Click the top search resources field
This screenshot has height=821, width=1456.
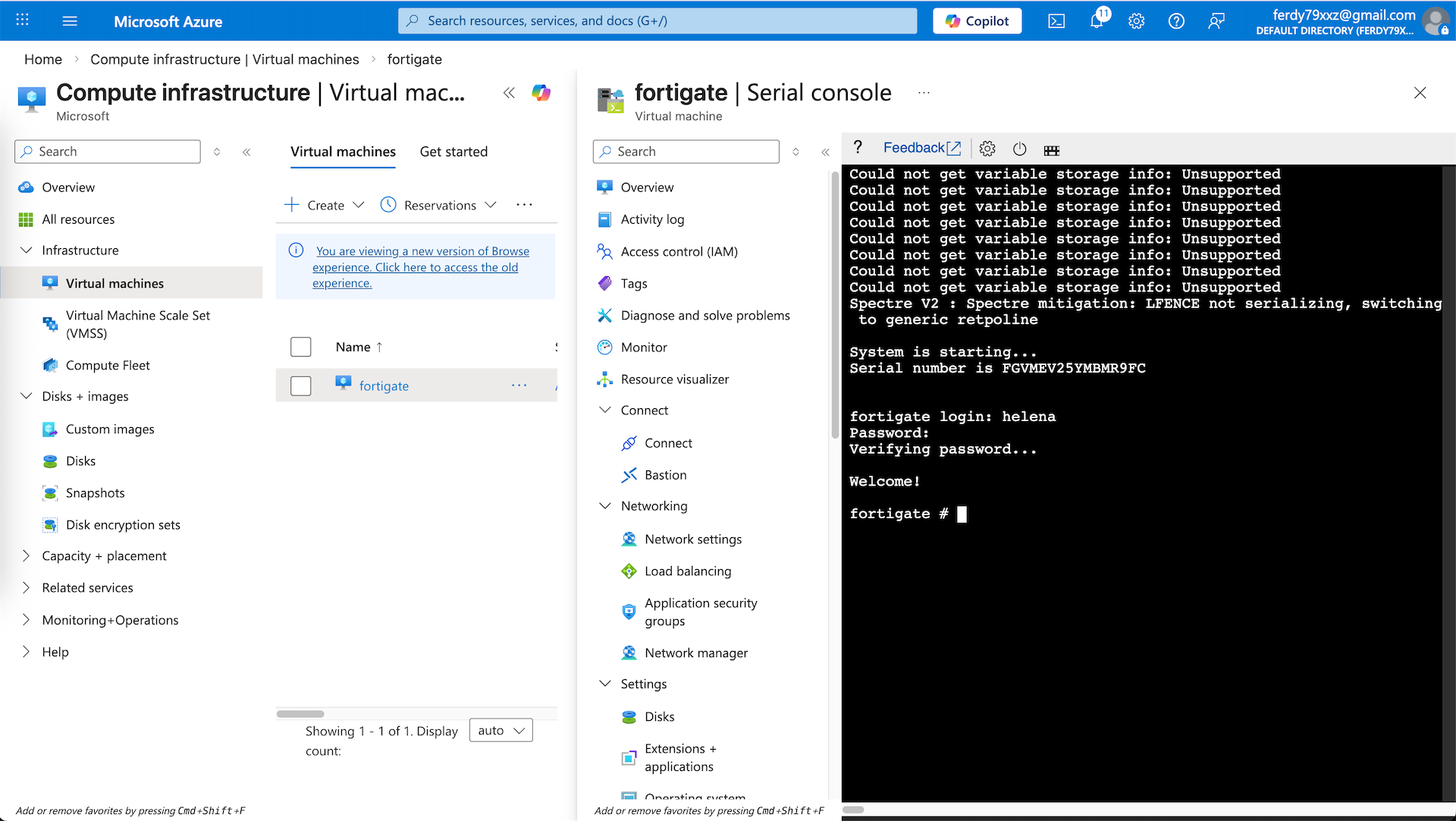point(657,21)
